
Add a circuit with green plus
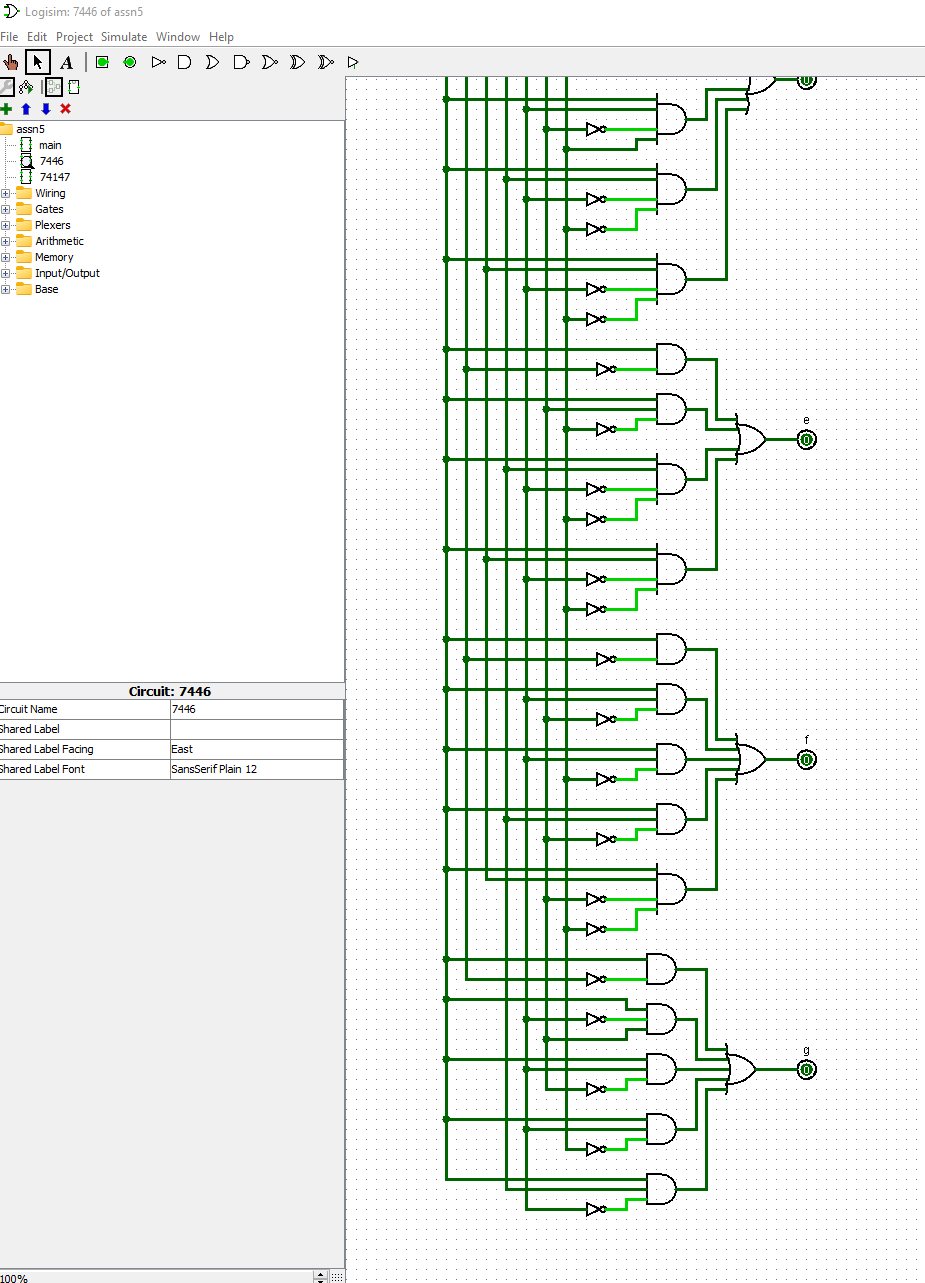7,108
